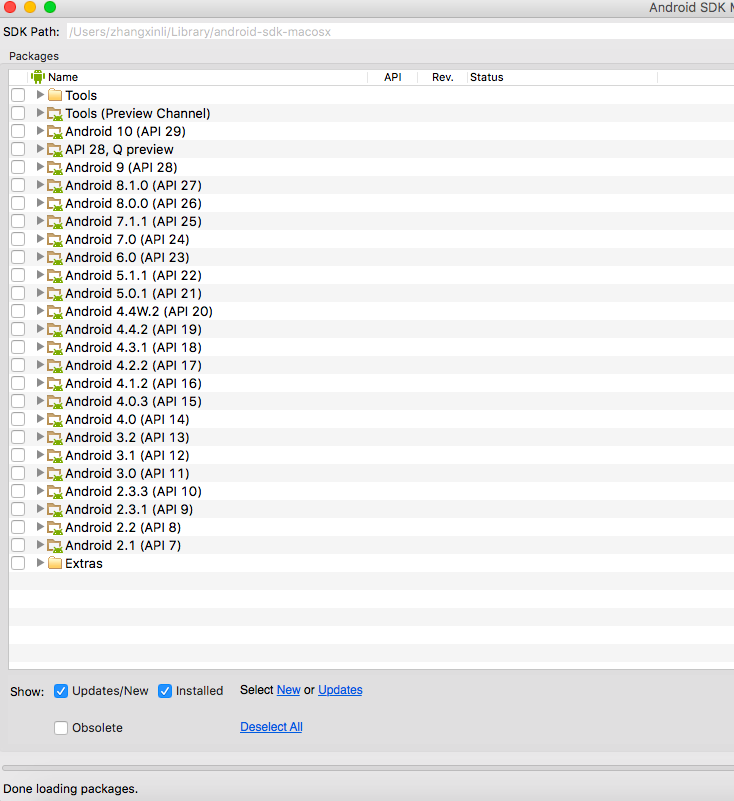Click the Android 3.2 (API 13) folder icon
The image size is (734, 801).
55,437
